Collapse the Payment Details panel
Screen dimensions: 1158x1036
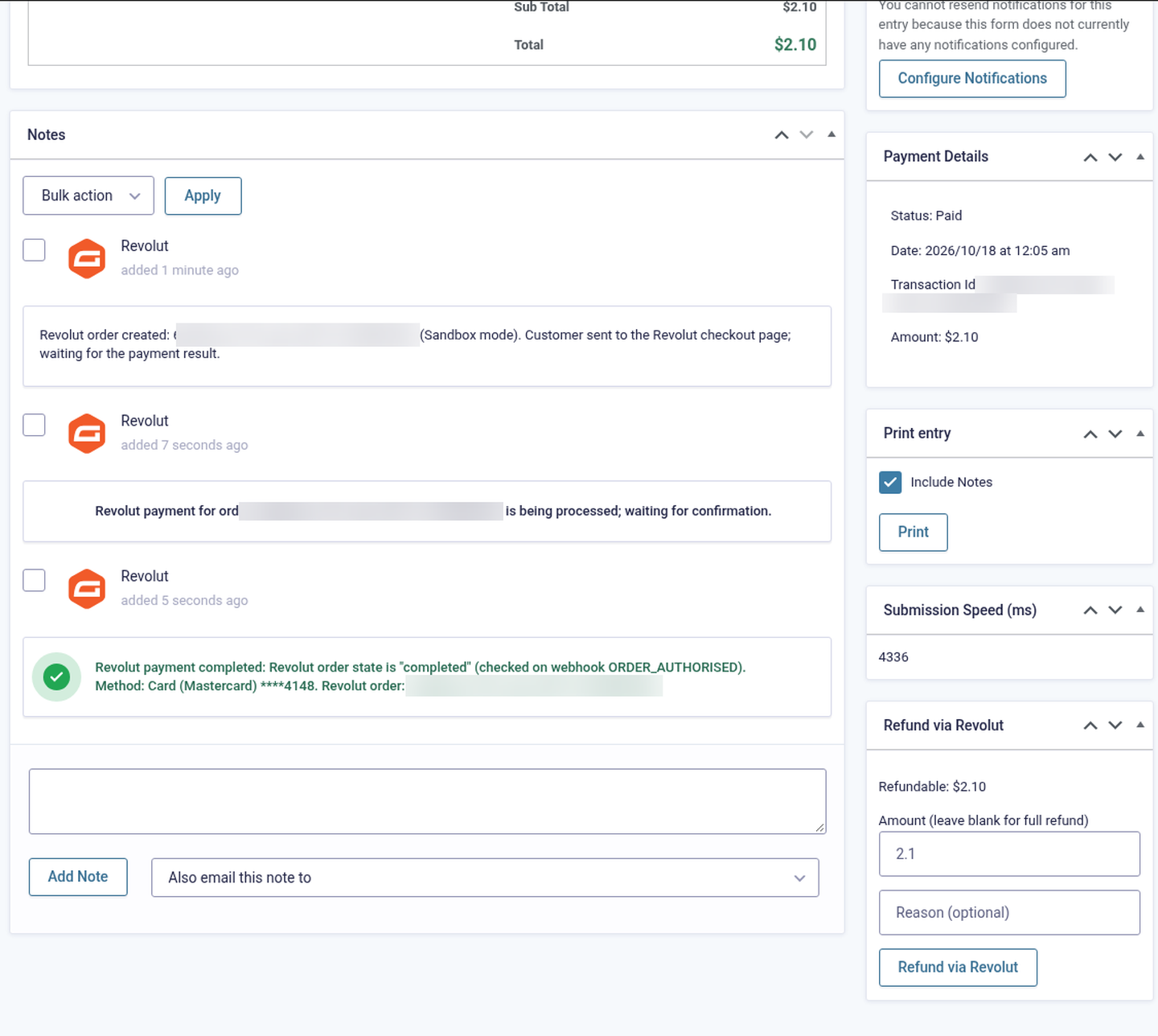[x=1140, y=157]
